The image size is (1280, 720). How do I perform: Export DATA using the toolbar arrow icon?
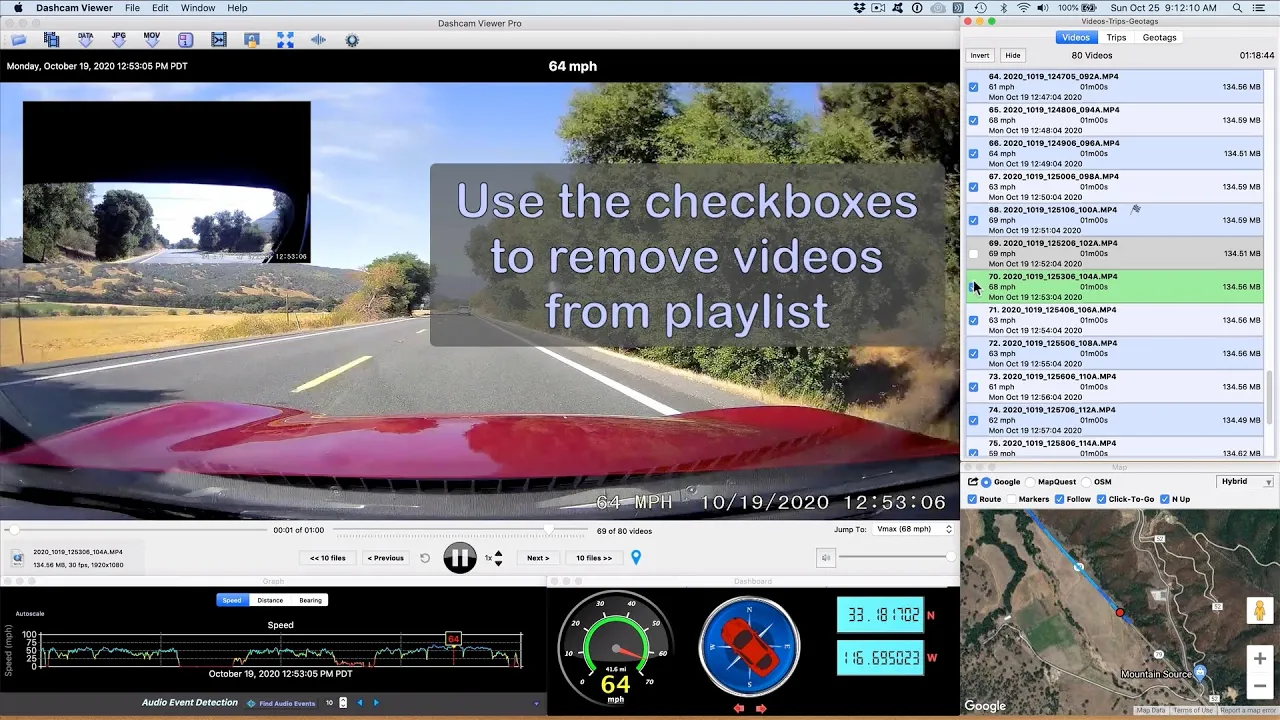86,40
